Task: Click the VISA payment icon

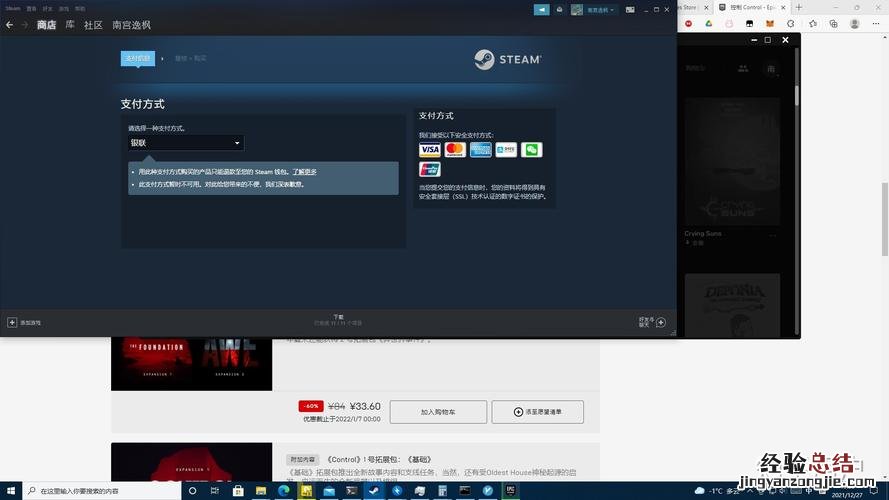Action: (430, 150)
